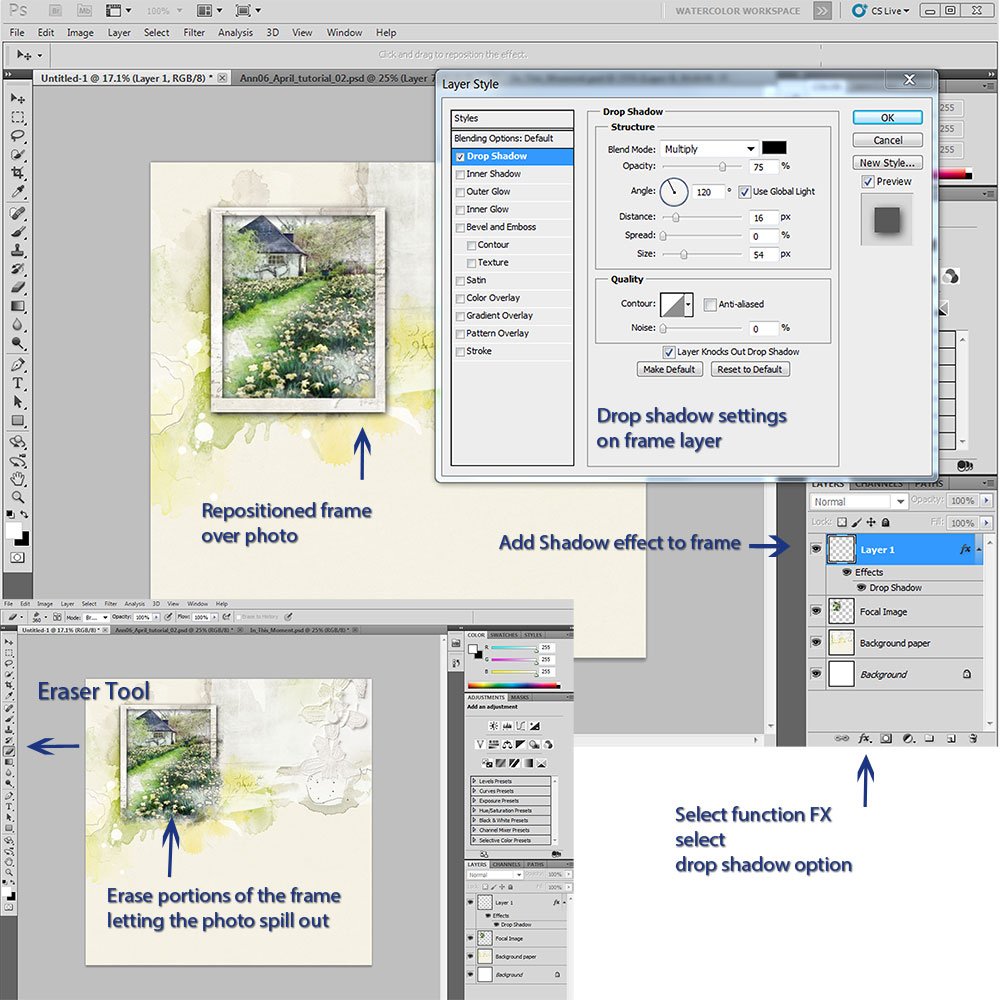Click the fx icon below the larger Layers panel
The width and height of the screenshot is (1000, 1000).
pyautogui.click(x=864, y=738)
